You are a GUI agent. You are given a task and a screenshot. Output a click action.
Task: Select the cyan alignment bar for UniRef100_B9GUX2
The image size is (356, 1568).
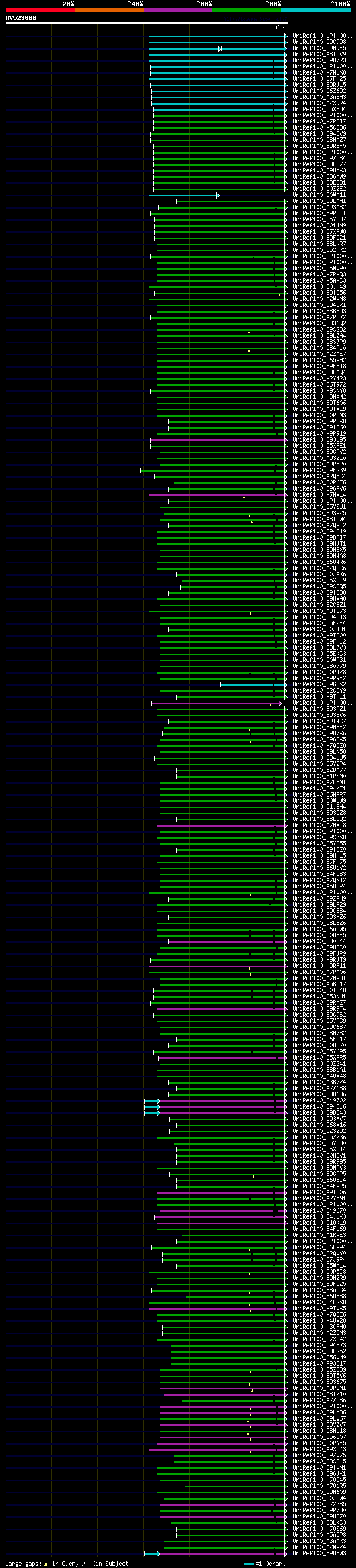(x=254, y=685)
